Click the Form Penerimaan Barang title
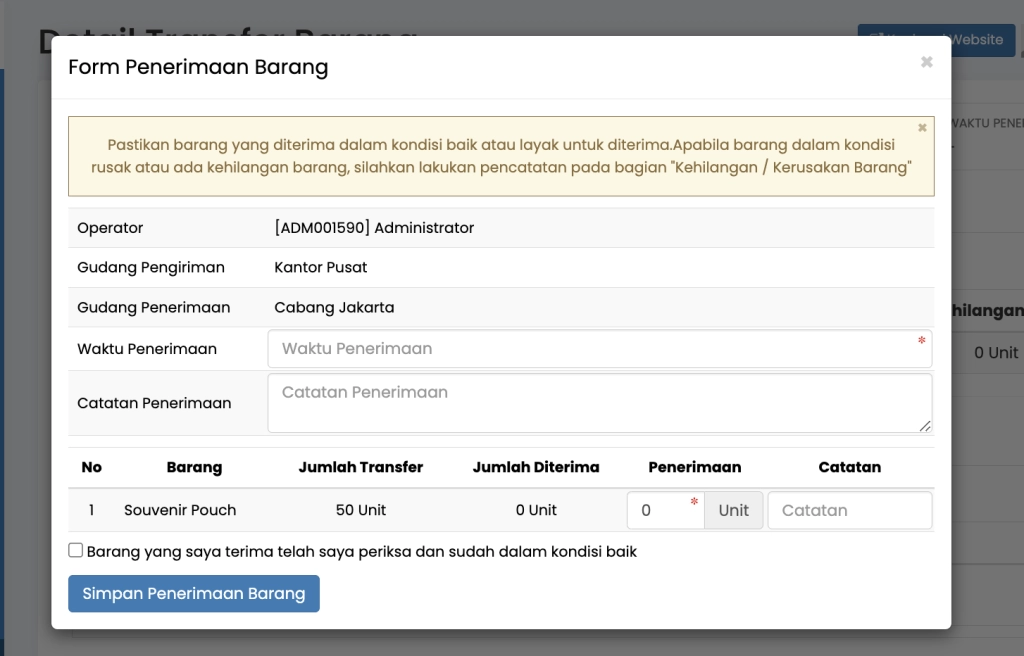This screenshot has height=656, width=1024. (198, 68)
